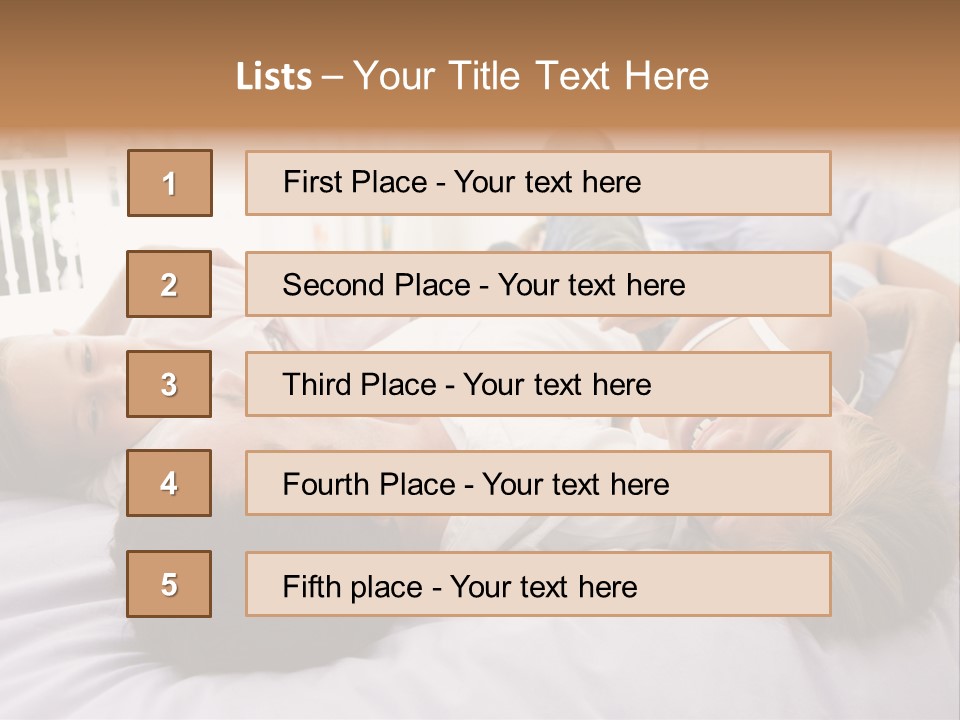Click the bold word Lists in title
Screen dimensions: 960x720
[274, 77]
